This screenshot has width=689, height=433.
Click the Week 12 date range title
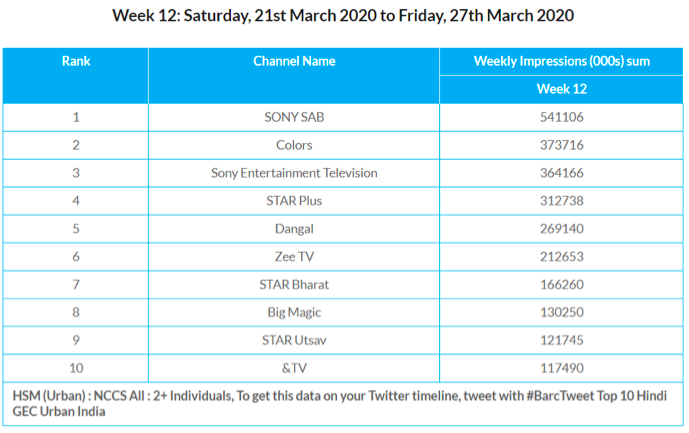(343, 16)
